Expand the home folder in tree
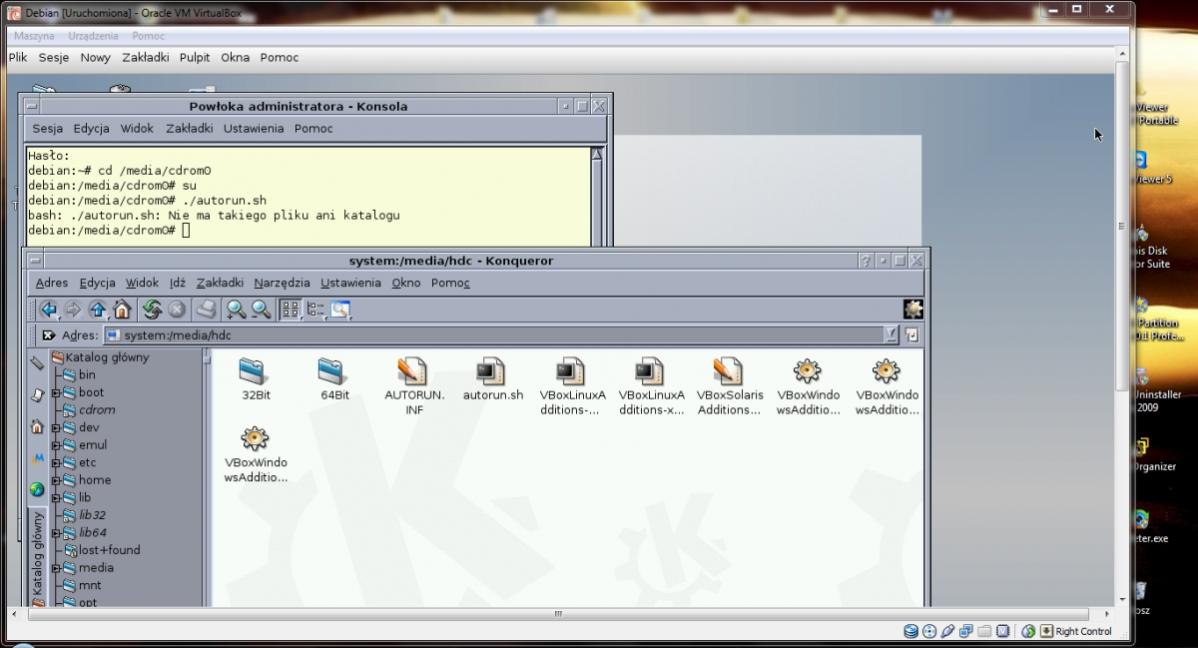 pos(57,480)
